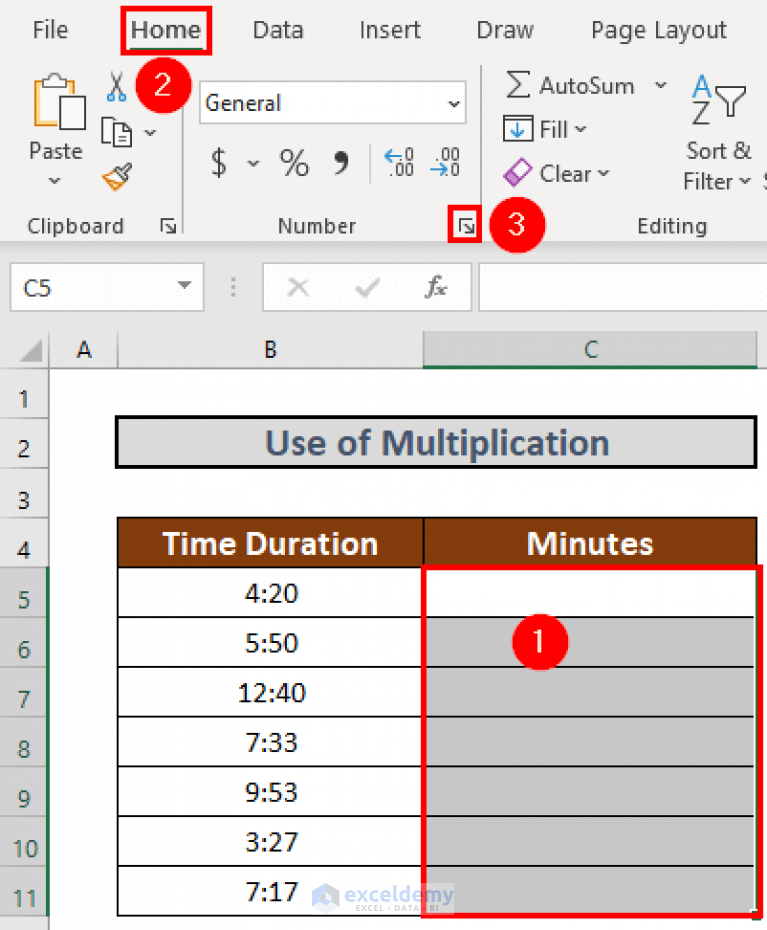Switch to the Data tab
Screen dimensions: 767x930
[278, 30]
